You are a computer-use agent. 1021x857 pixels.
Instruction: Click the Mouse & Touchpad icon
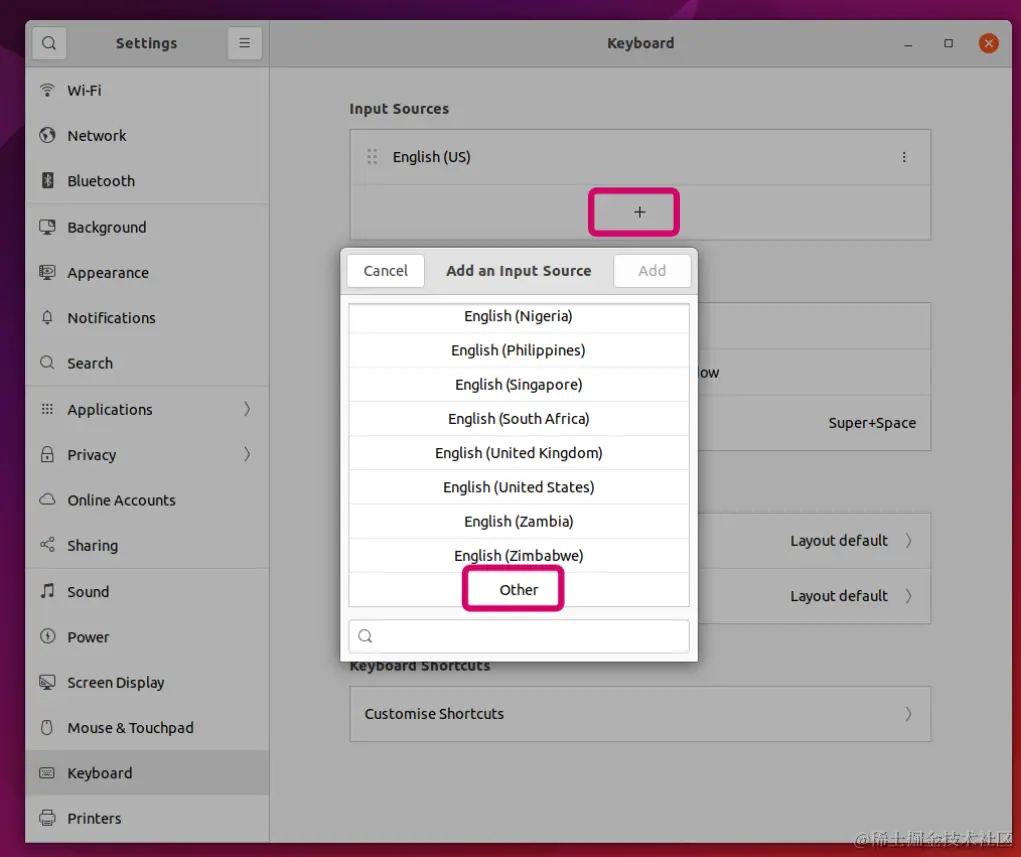tap(47, 727)
